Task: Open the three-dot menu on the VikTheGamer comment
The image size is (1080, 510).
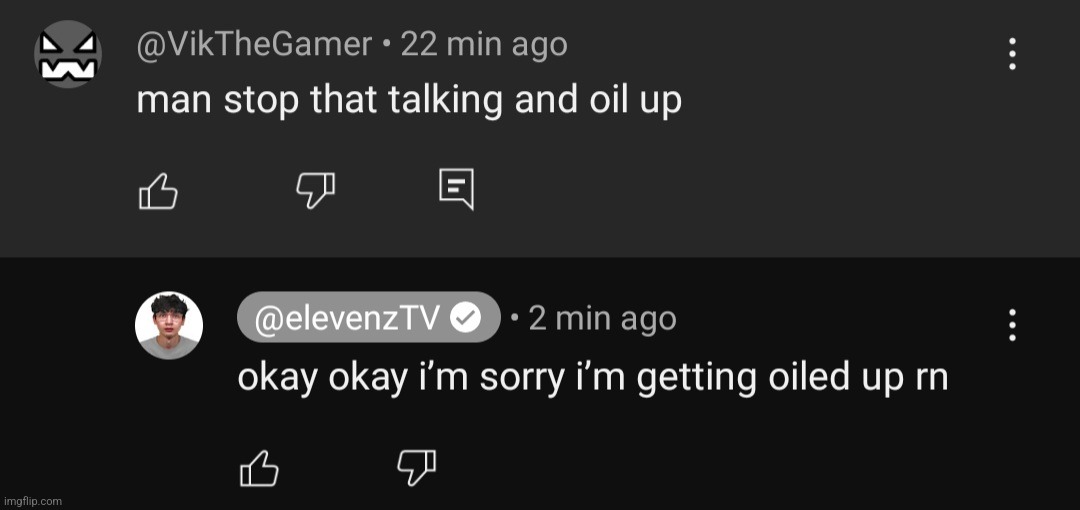Action: point(1012,54)
